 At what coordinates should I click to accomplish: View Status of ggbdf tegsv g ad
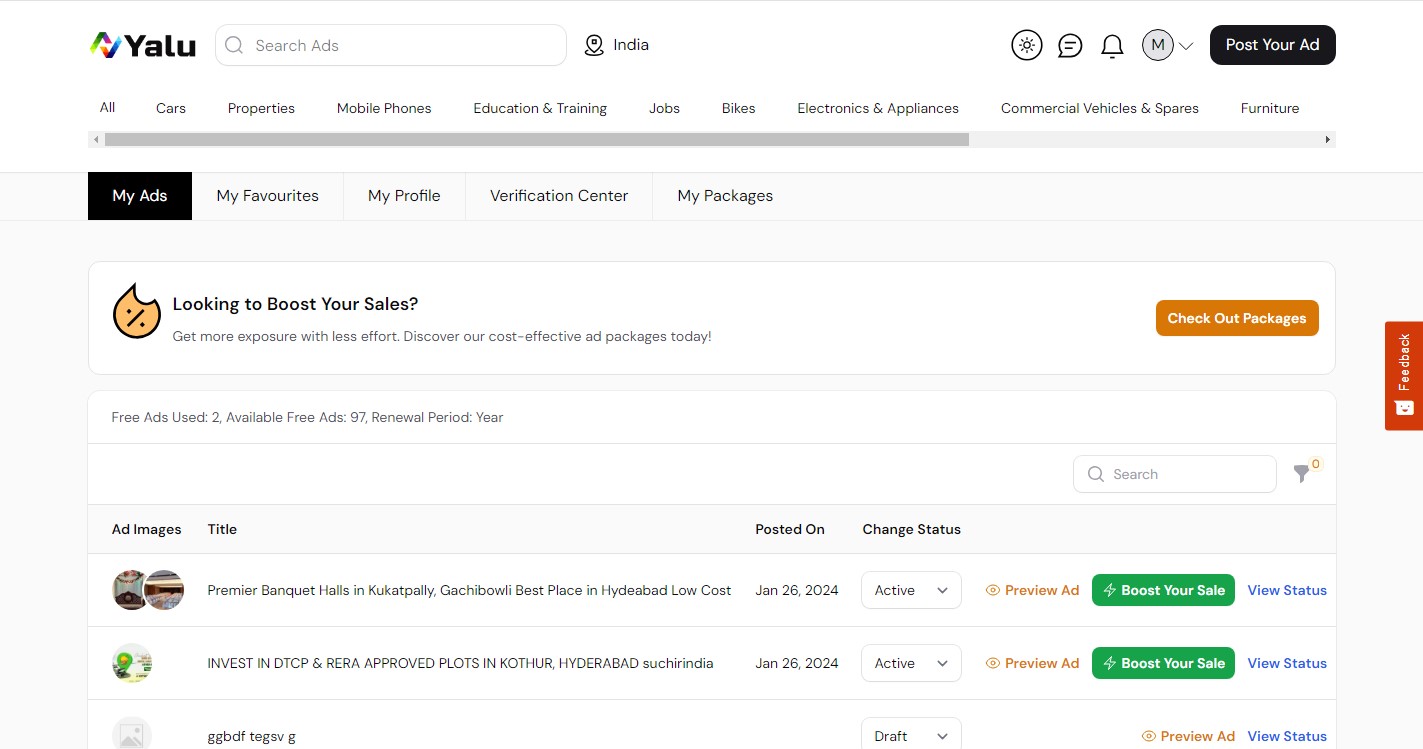pyautogui.click(x=1287, y=736)
